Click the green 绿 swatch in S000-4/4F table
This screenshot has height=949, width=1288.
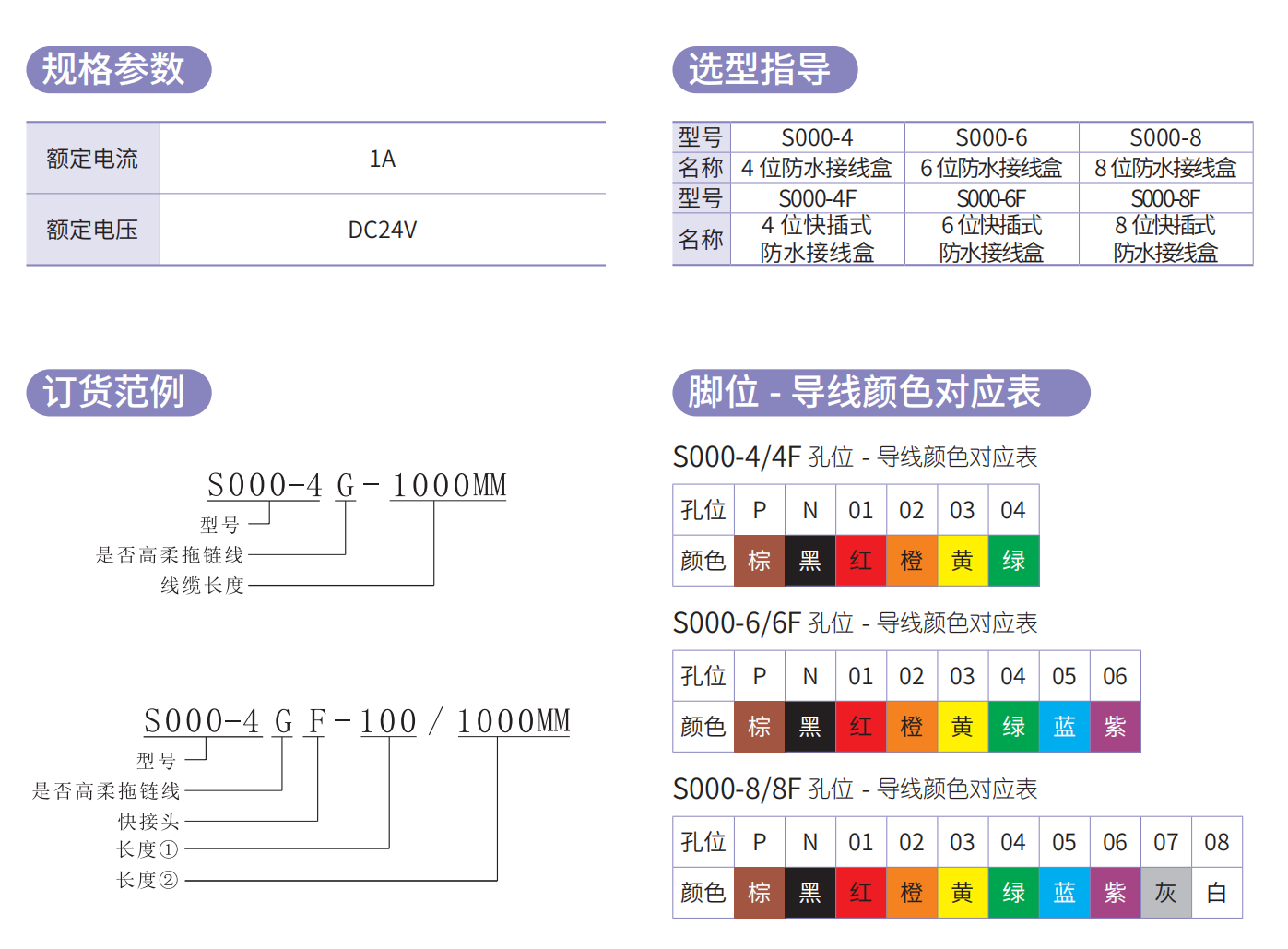coord(1013,560)
